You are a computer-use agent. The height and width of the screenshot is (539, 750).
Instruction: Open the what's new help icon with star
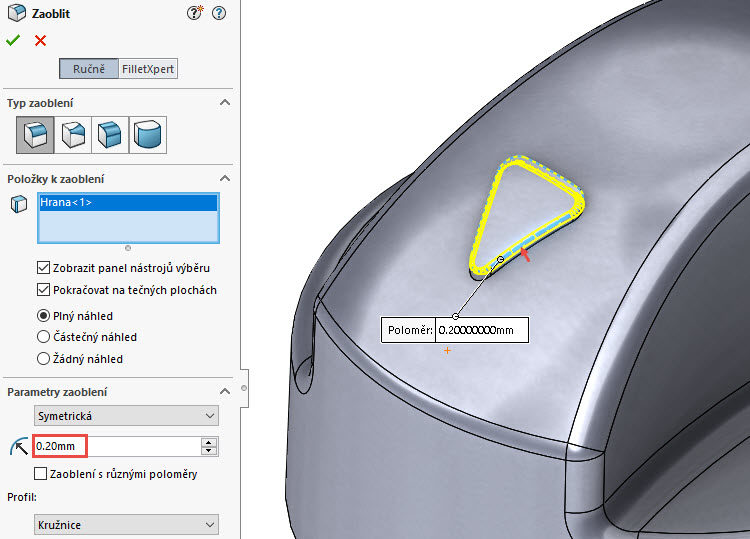195,13
